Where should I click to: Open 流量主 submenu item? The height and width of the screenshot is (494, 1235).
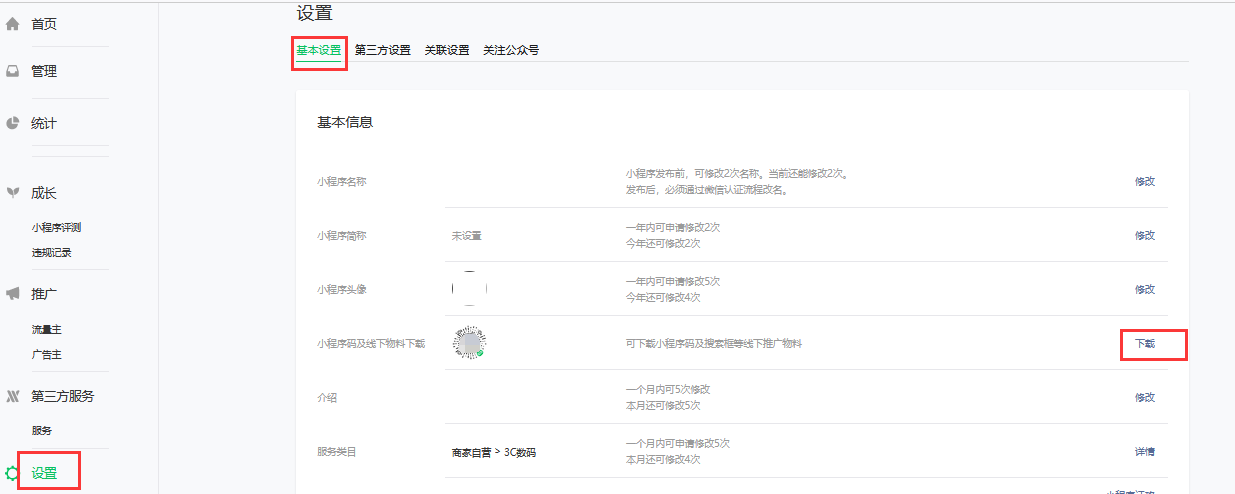pos(46,330)
